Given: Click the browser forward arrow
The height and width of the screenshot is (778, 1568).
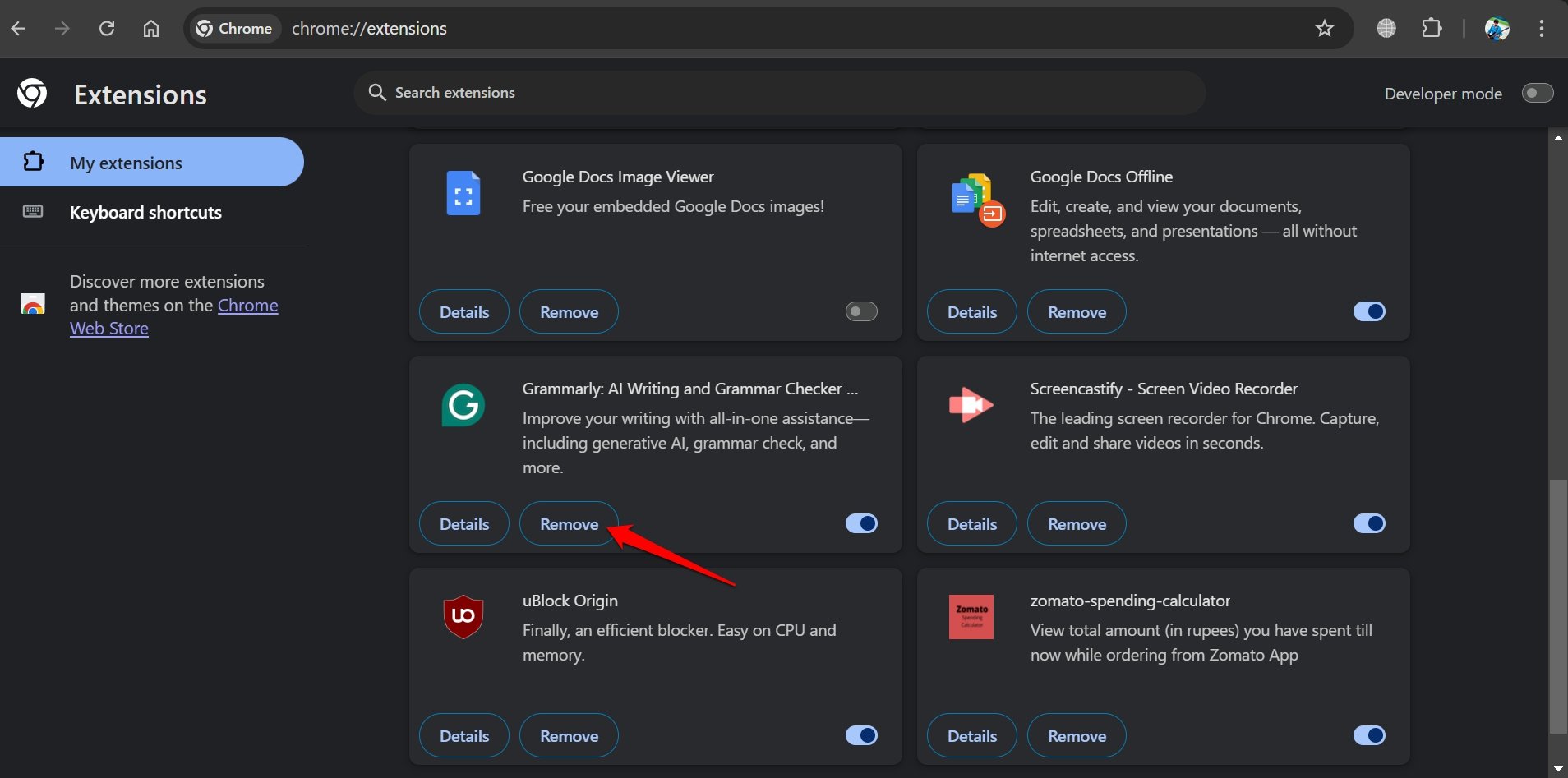Looking at the screenshot, I should coord(62,29).
